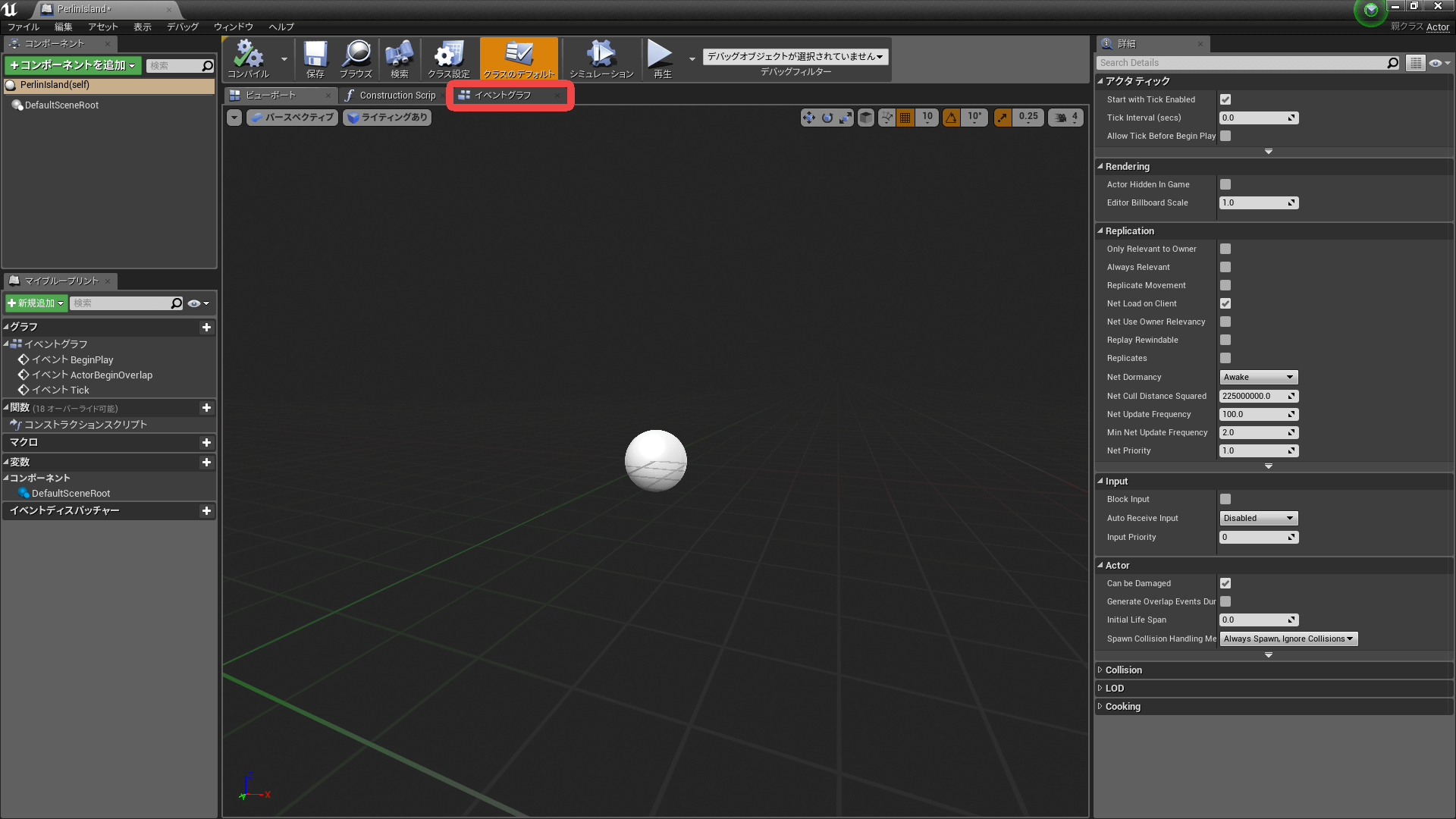Image resolution: width=1456 pixels, height=819 pixels.
Task: Switch to the Event Graph (イベントグラフ) tab
Action: click(x=502, y=96)
